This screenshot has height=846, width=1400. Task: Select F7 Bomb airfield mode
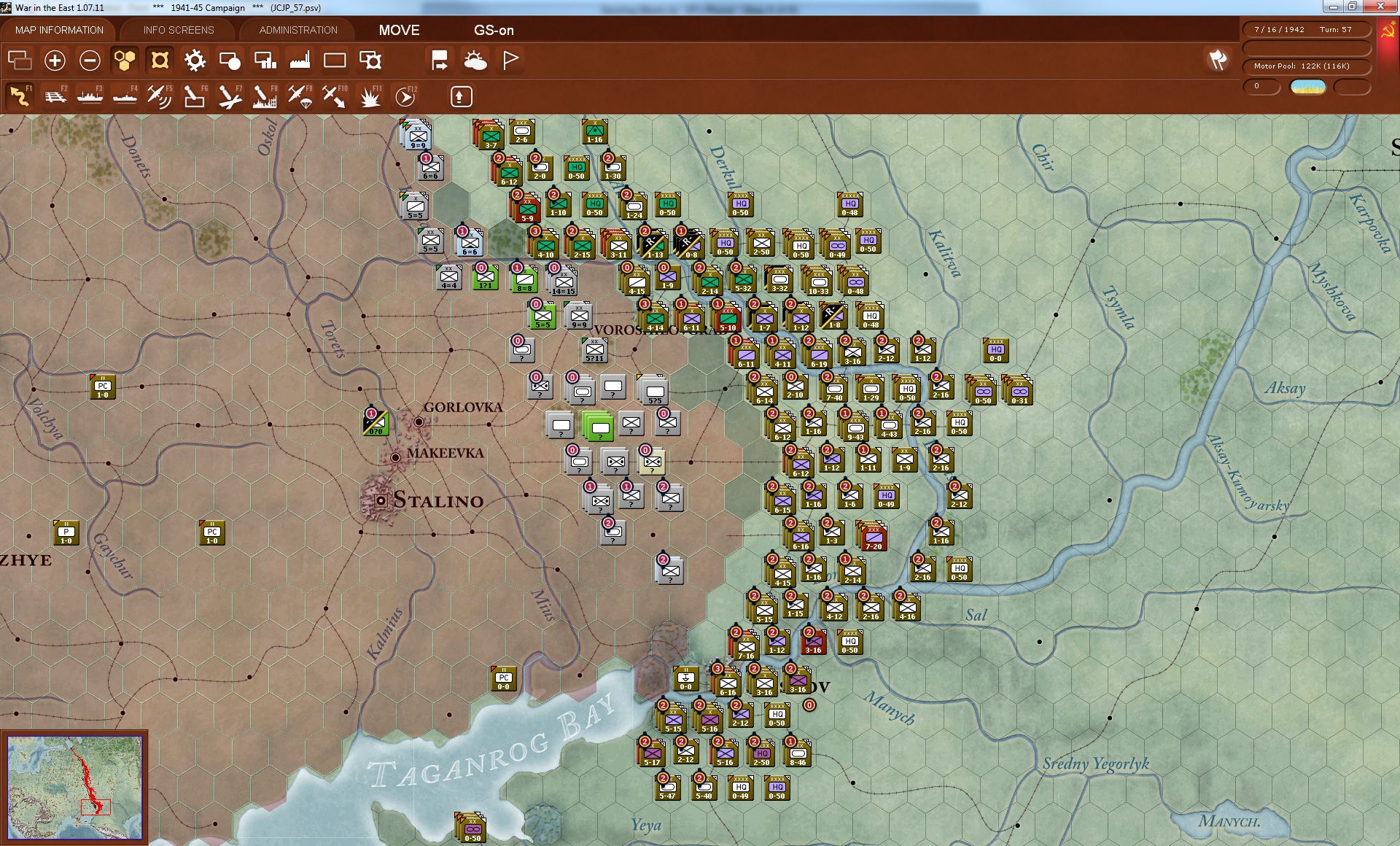(x=230, y=96)
